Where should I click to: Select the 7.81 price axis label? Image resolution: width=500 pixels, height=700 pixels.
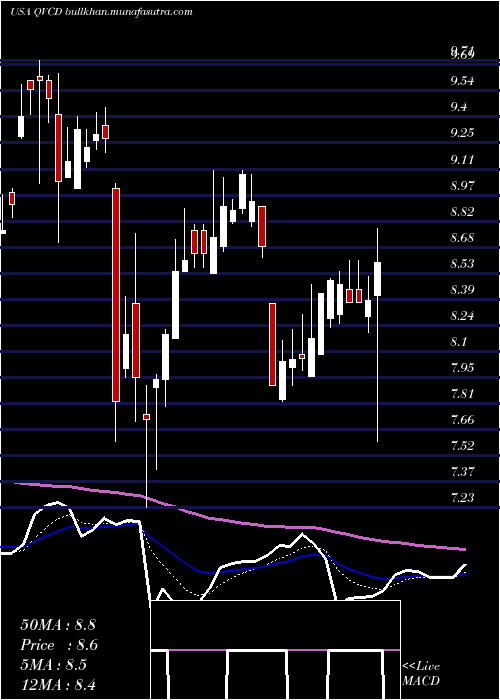pos(462,394)
